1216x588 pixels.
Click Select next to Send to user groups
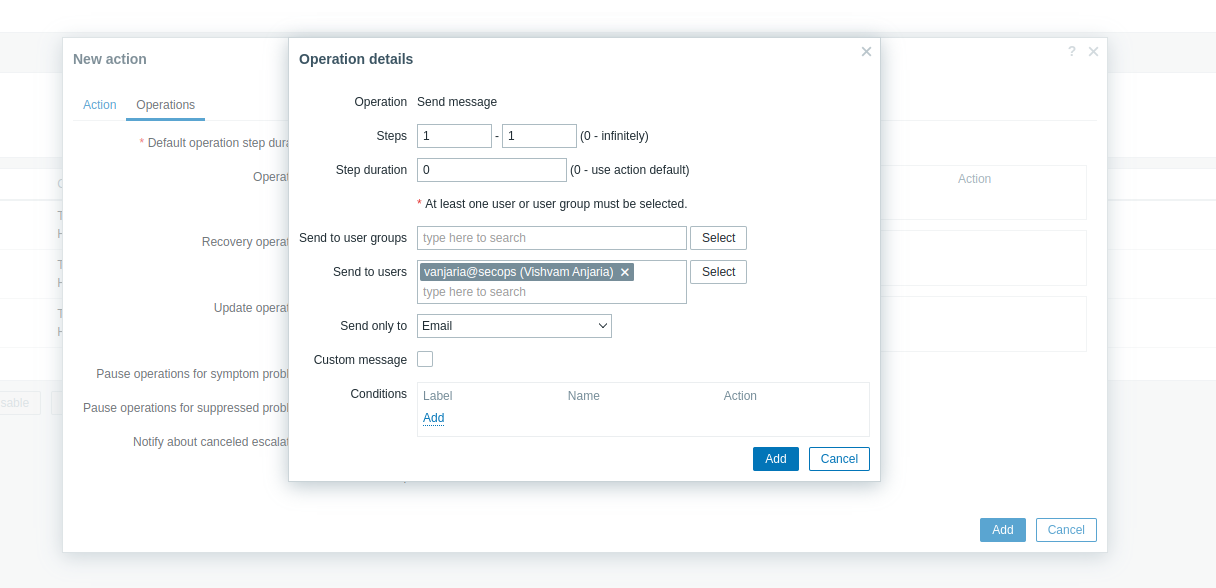[x=718, y=238]
